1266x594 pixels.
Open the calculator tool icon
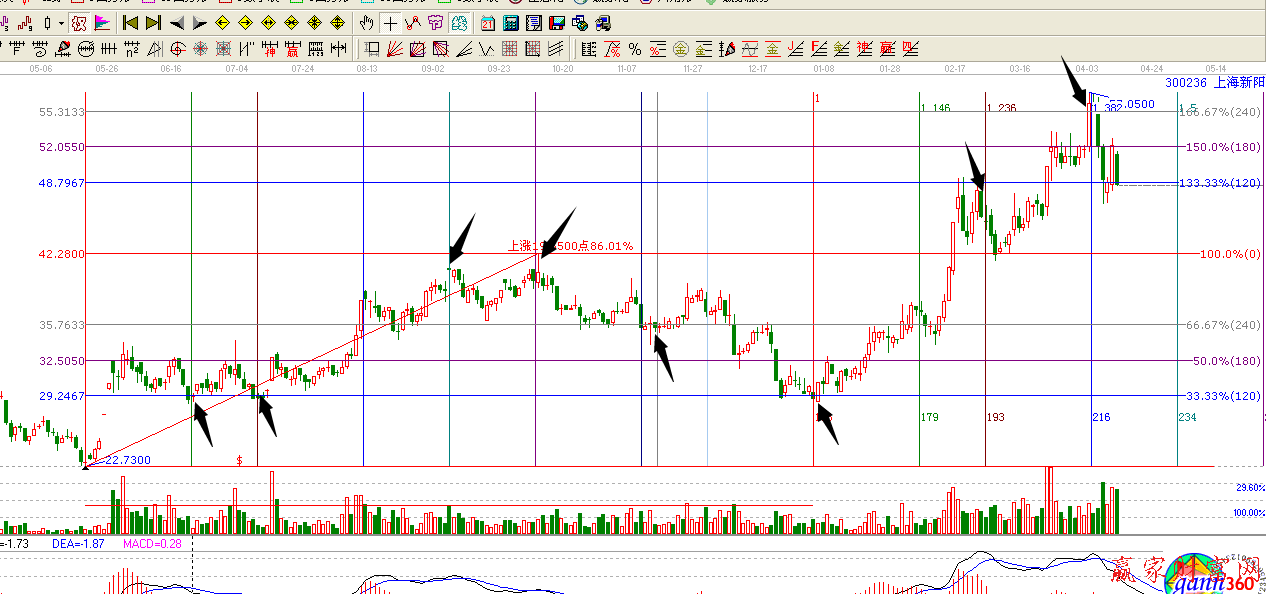pyautogui.click(x=511, y=23)
